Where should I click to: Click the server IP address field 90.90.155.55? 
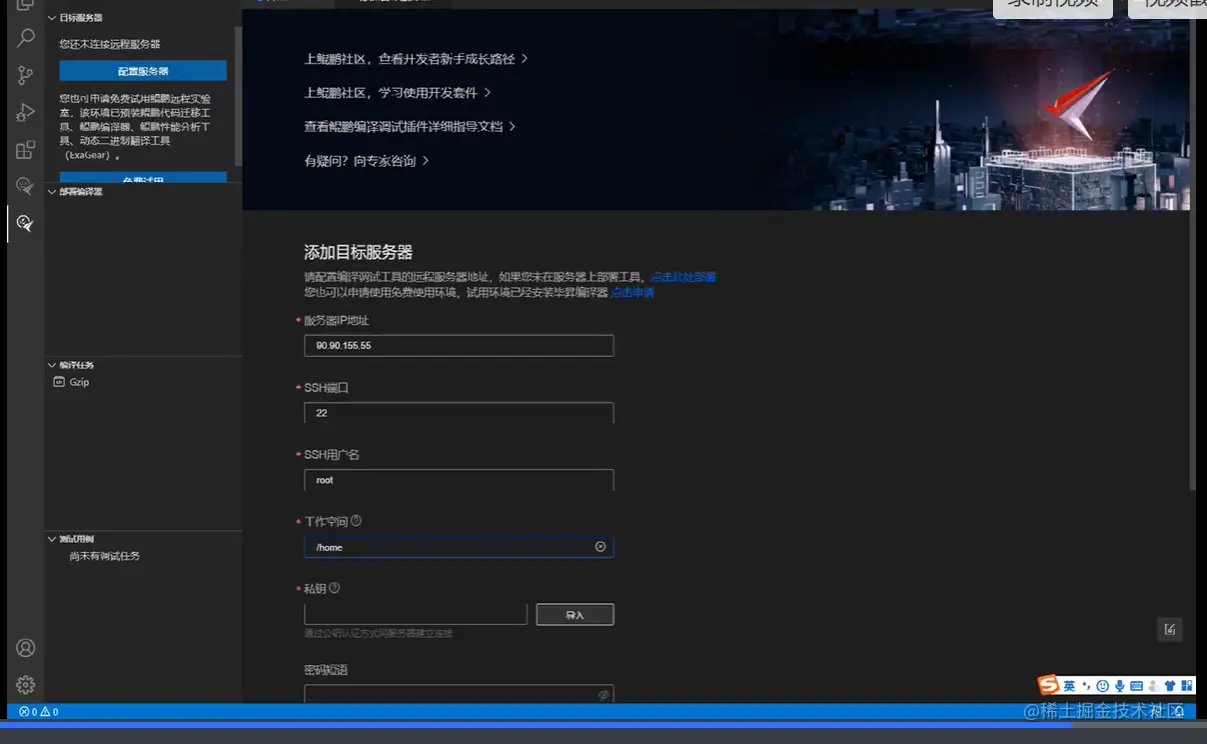coord(459,345)
